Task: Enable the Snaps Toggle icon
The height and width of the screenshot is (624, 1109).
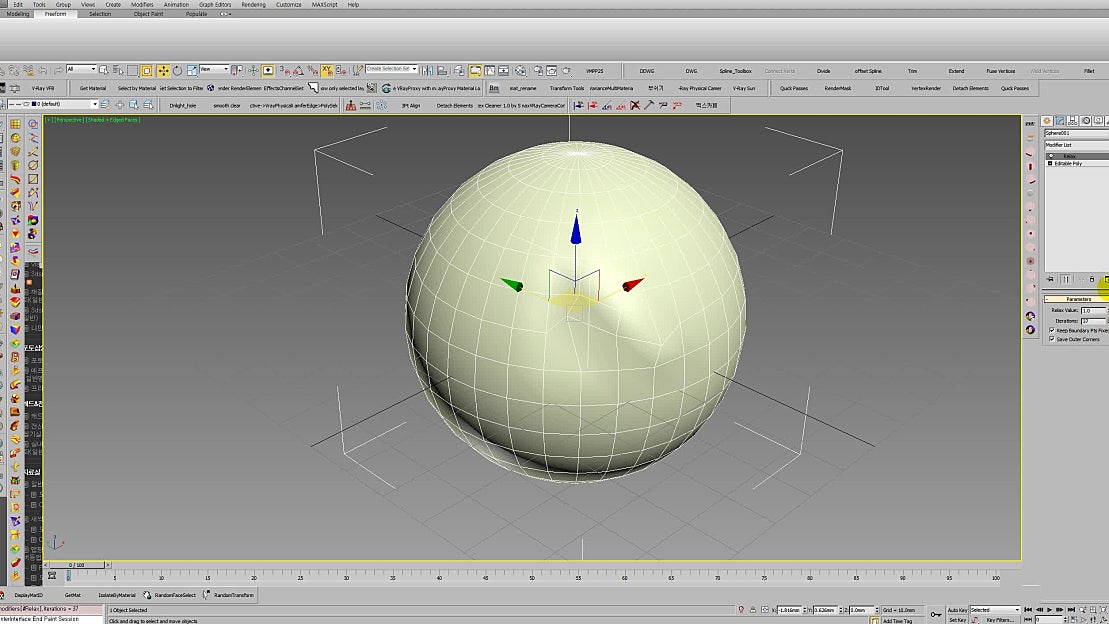Action: (283, 70)
